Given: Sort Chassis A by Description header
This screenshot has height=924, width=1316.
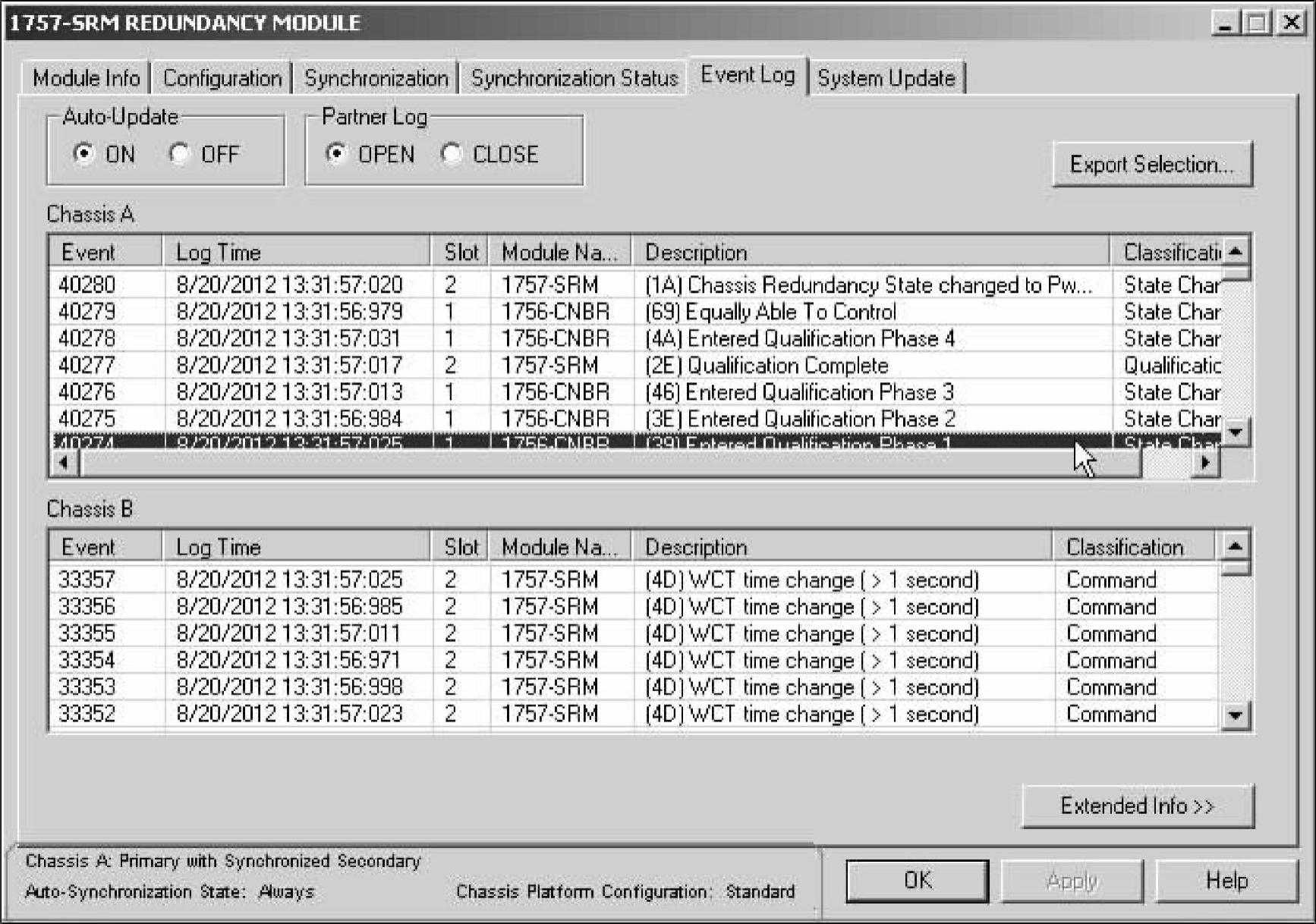Looking at the screenshot, I should coord(871,252).
